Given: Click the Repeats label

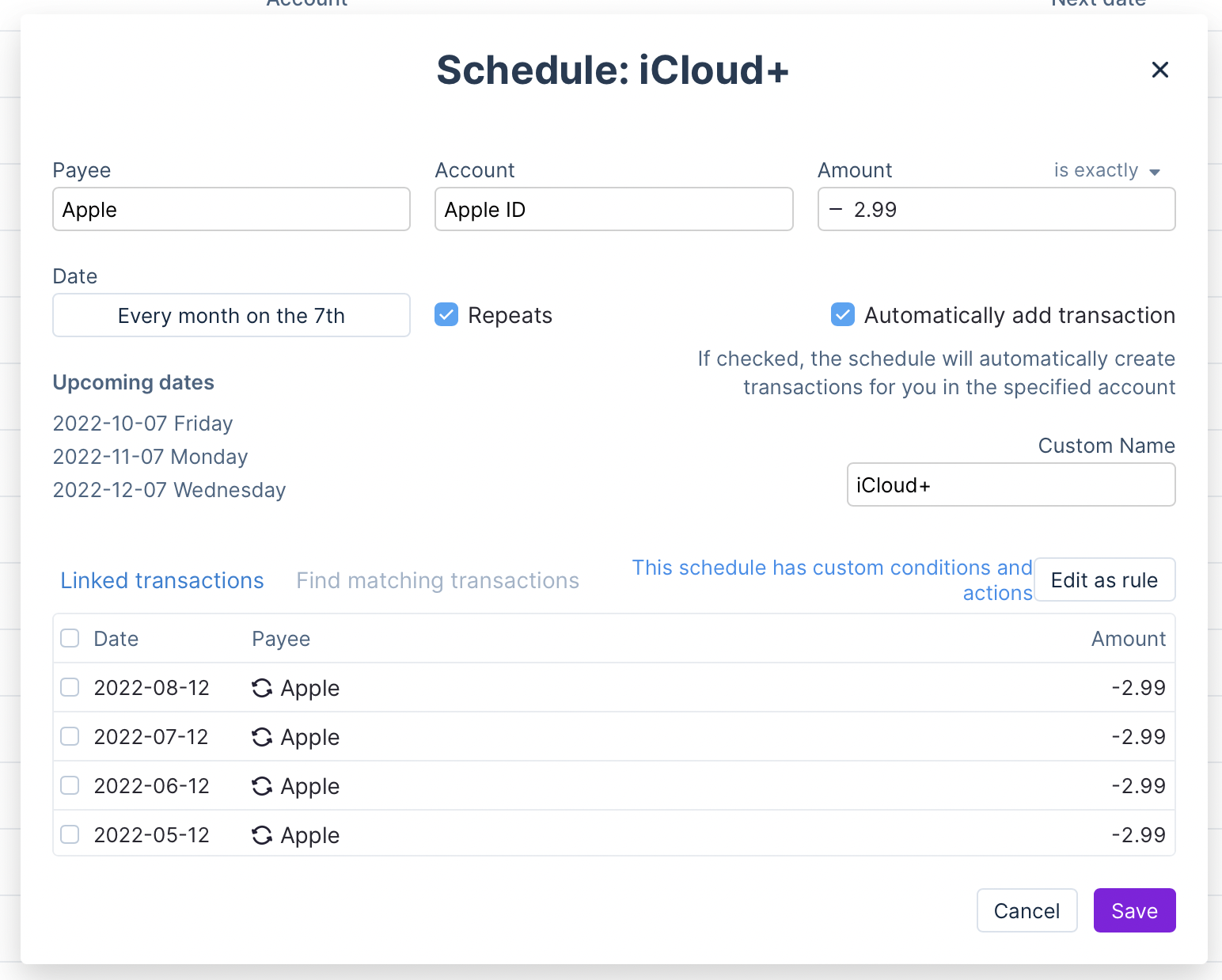Looking at the screenshot, I should point(510,315).
